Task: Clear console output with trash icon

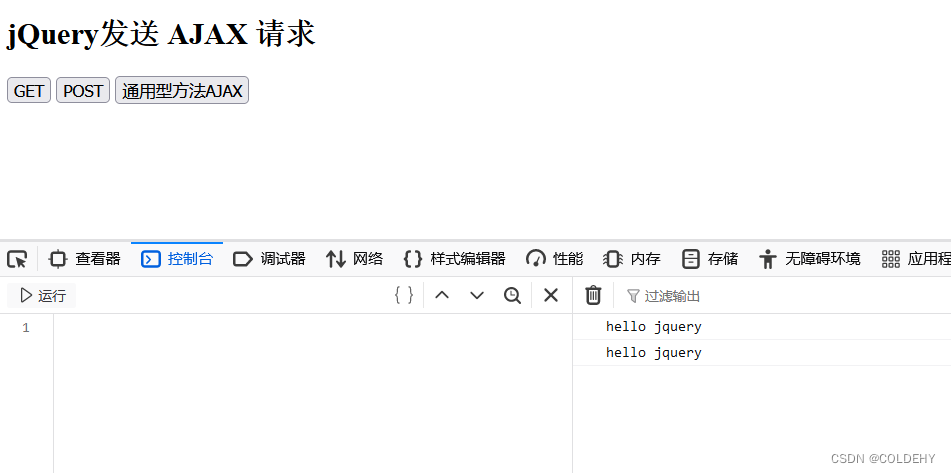Action: pos(593,295)
